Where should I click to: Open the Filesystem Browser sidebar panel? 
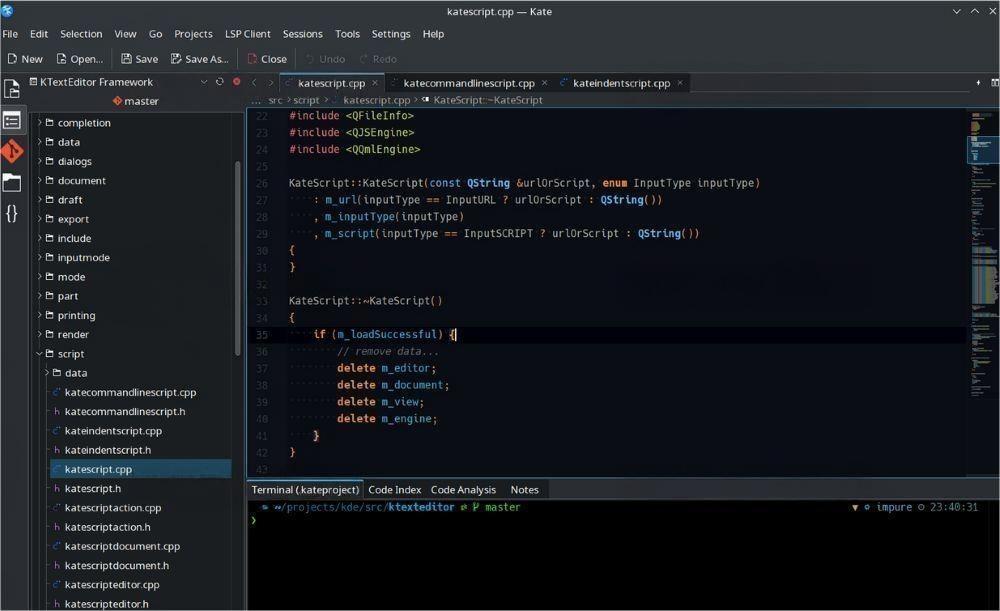pos(12,182)
